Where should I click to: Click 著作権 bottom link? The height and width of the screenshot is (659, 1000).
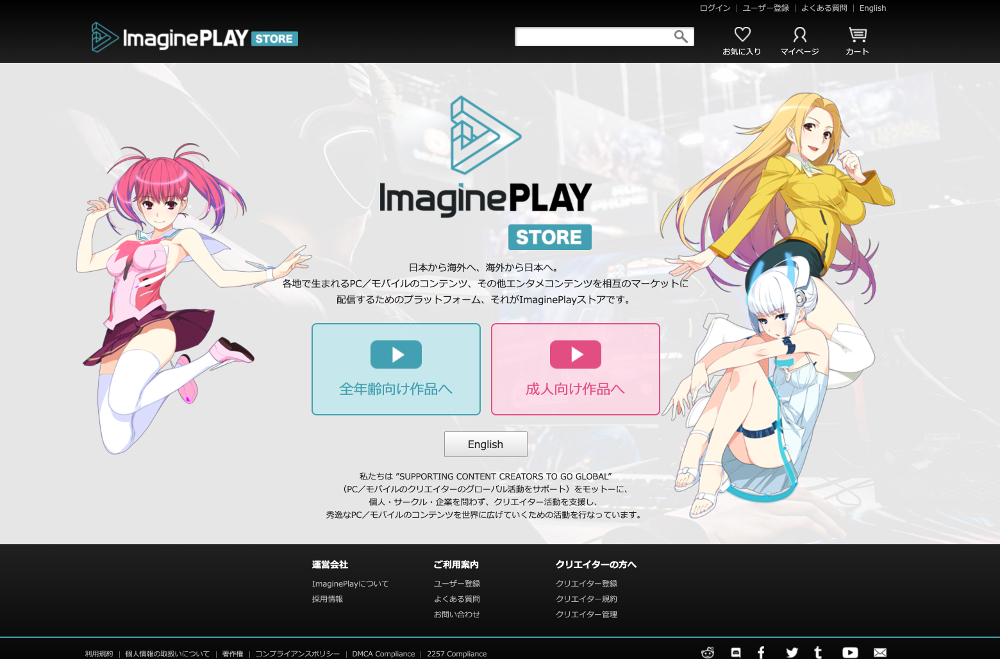tap(233, 654)
